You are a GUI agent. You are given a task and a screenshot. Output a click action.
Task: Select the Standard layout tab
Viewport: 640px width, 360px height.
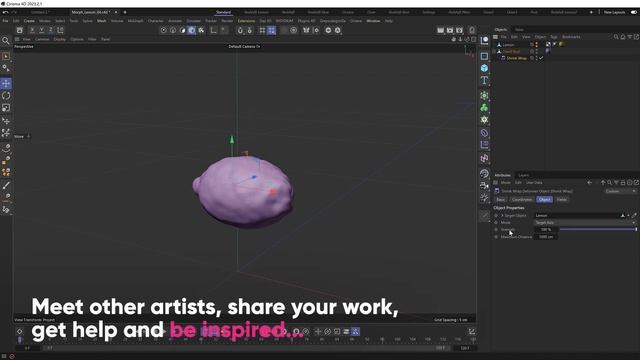pos(223,12)
